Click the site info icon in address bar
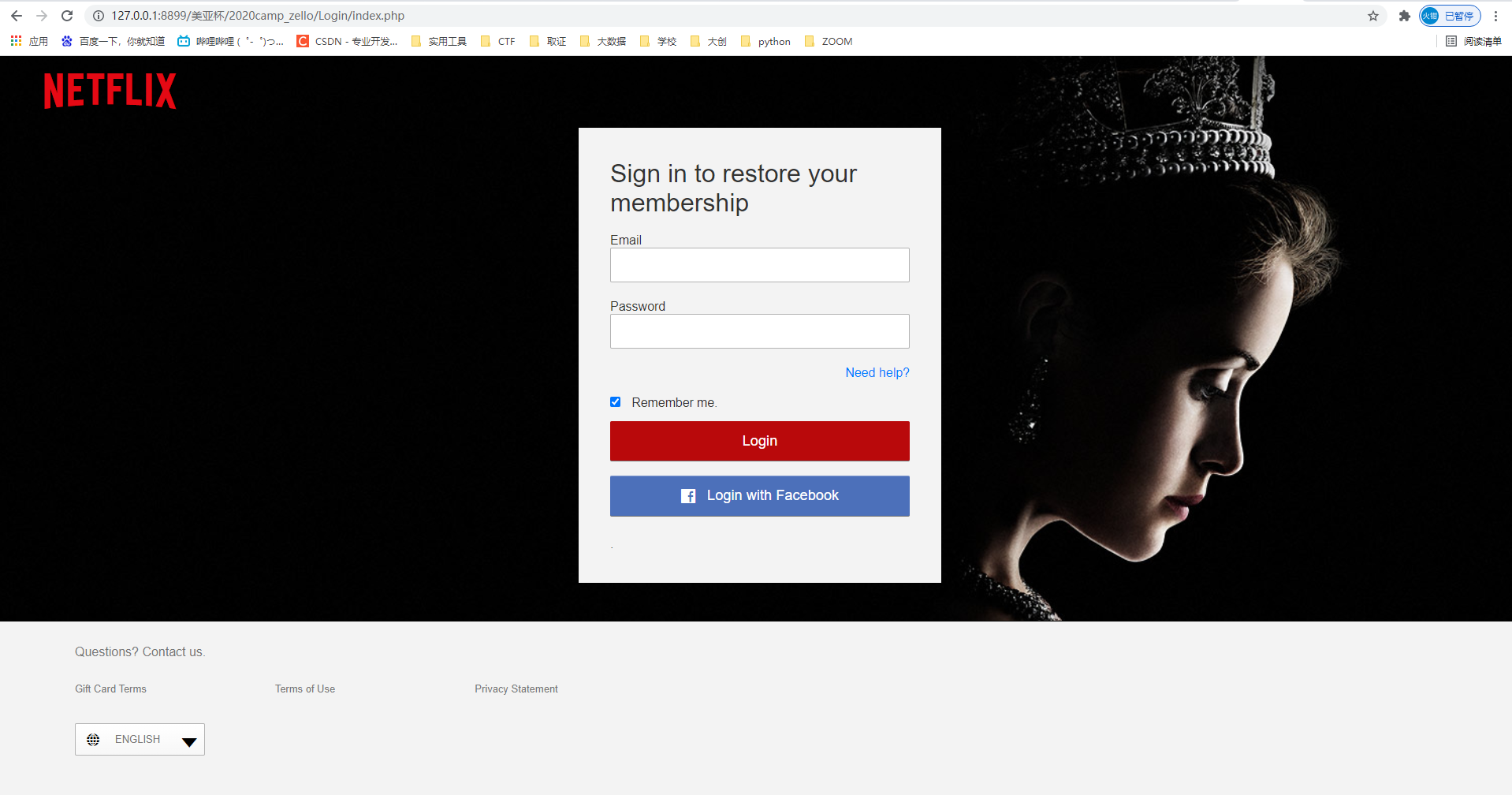This screenshot has height=795, width=1512. pyautogui.click(x=99, y=16)
